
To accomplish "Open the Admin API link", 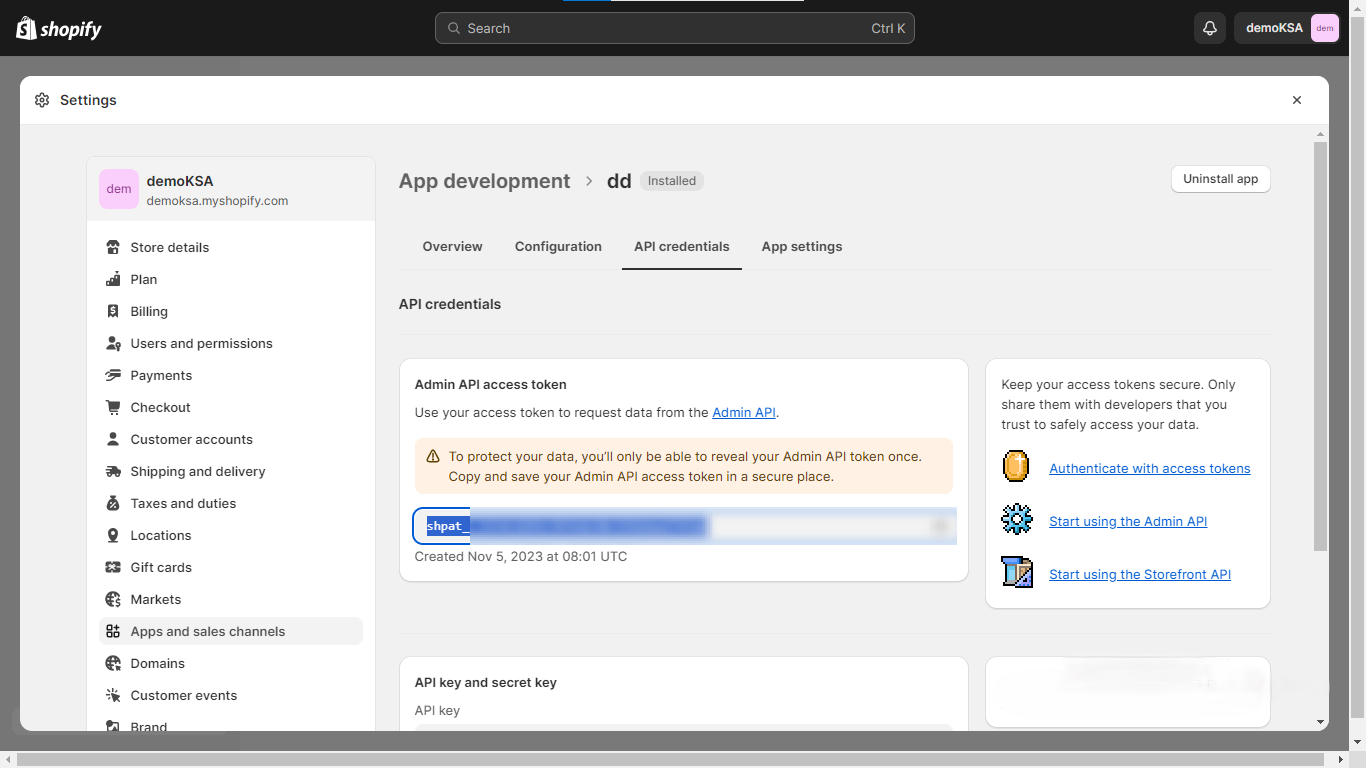I will [743, 412].
